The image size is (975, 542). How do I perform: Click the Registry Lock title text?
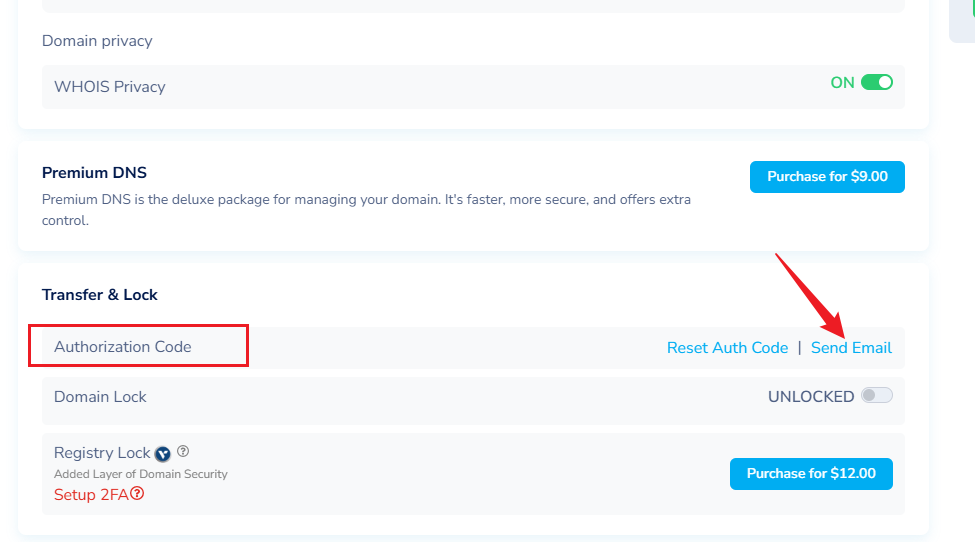click(102, 453)
